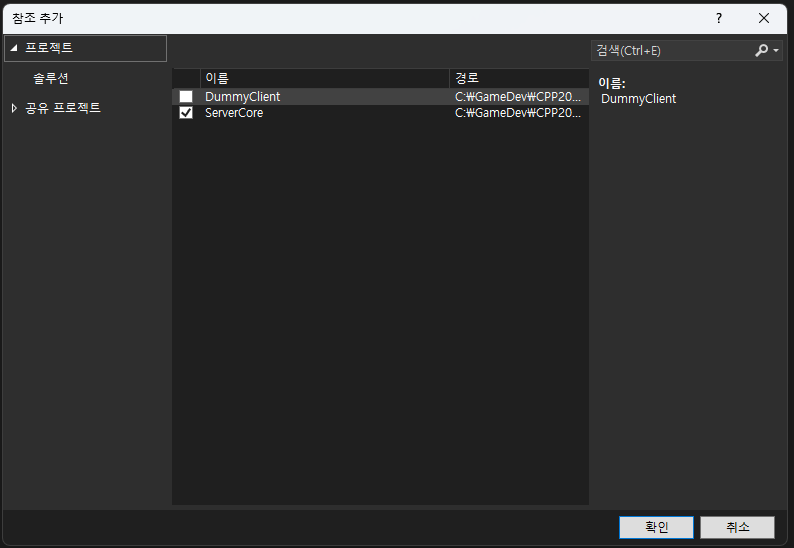Click the DummyClient name in details pane

pyautogui.click(x=639, y=99)
